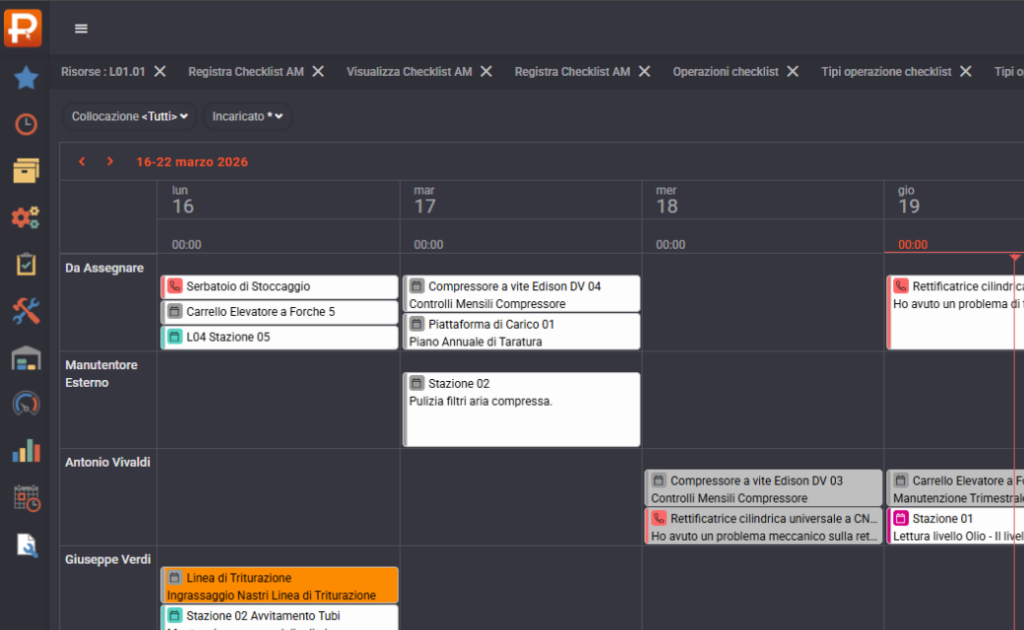This screenshot has width=1024, height=630.
Task: Open Carrello Elevatore a Forche 5 event
Action: 280,311
